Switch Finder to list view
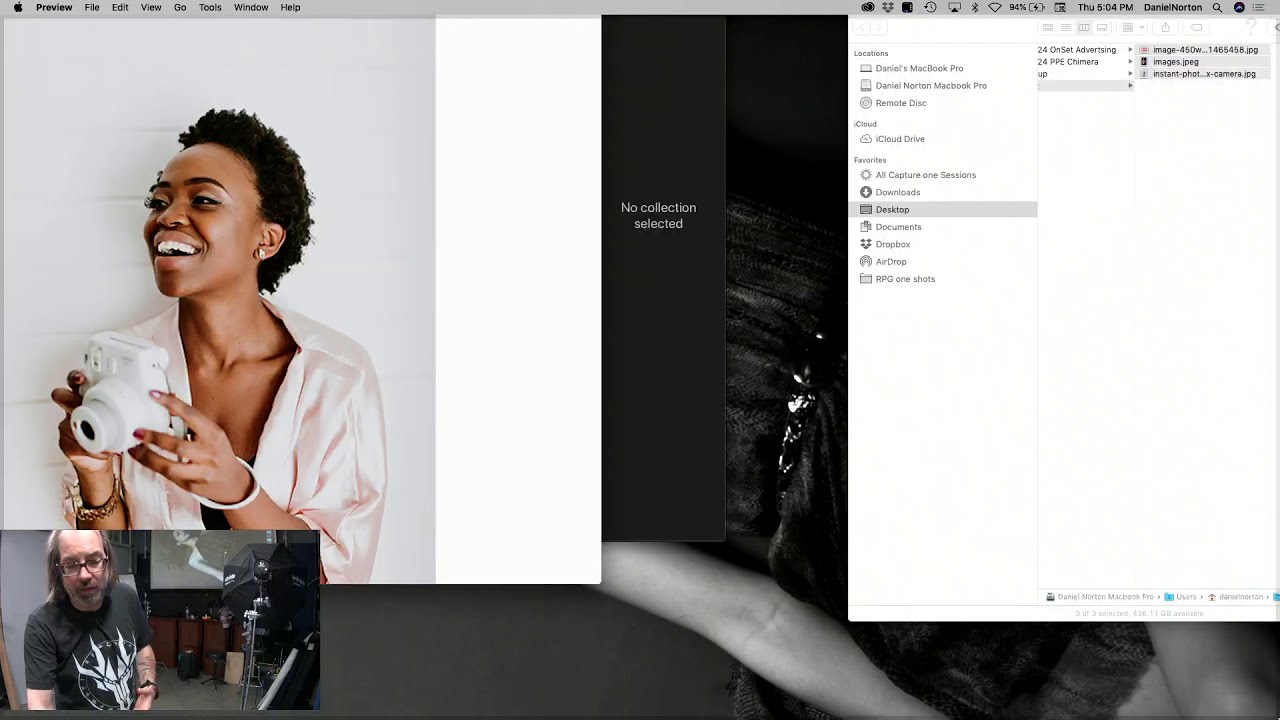The height and width of the screenshot is (720, 1280). (x=1066, y=28)
